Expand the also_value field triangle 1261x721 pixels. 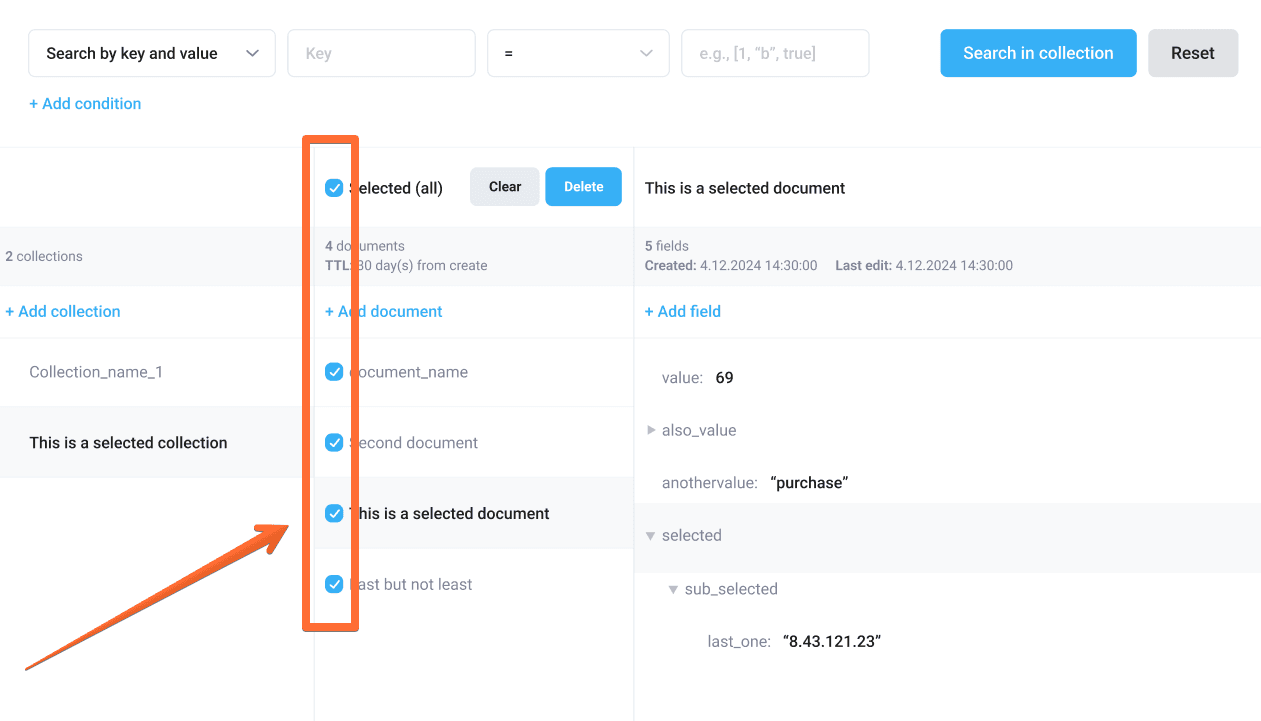click(x=652, y=430)
